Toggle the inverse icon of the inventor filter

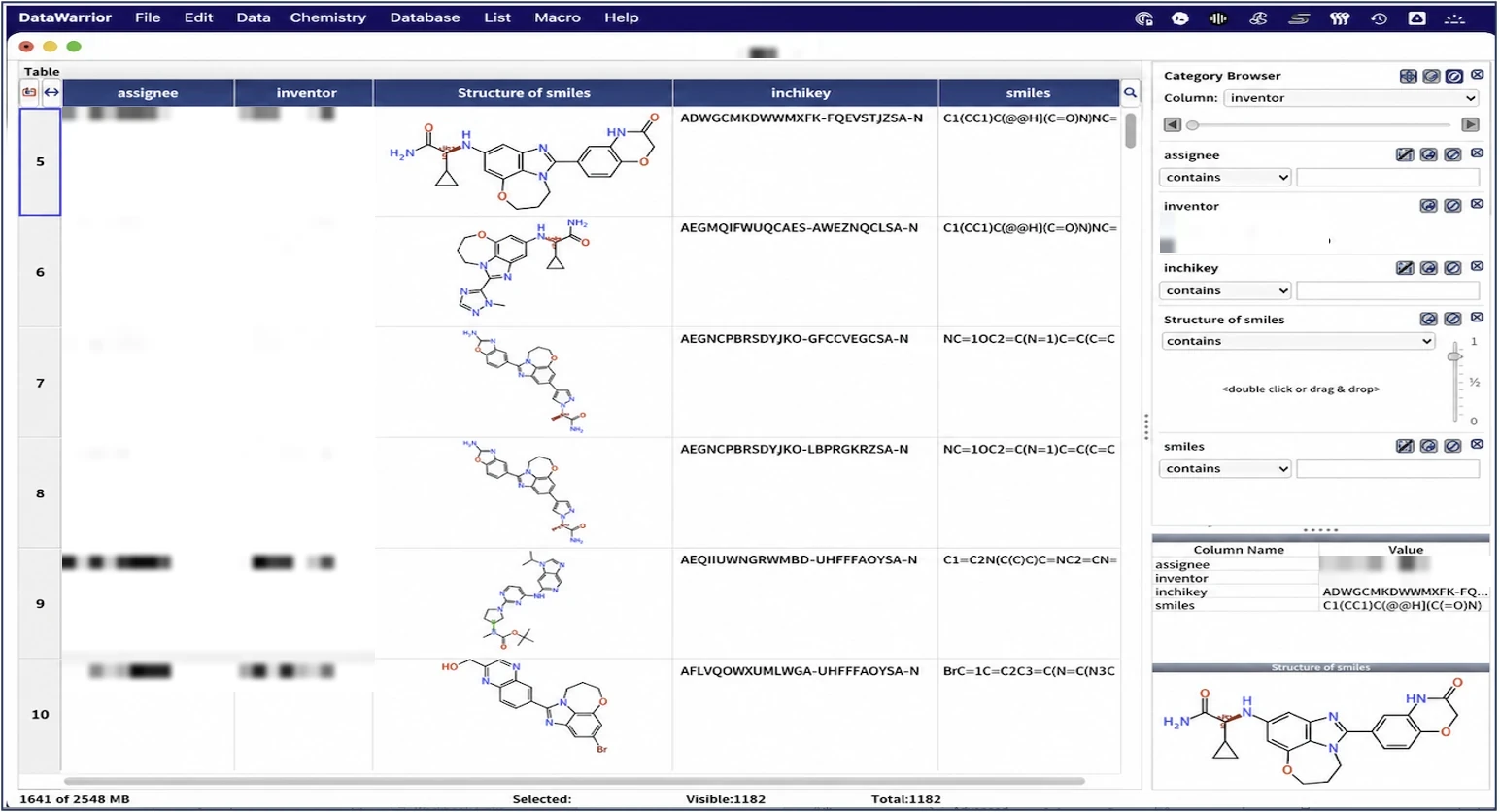tap(1428, 206)
